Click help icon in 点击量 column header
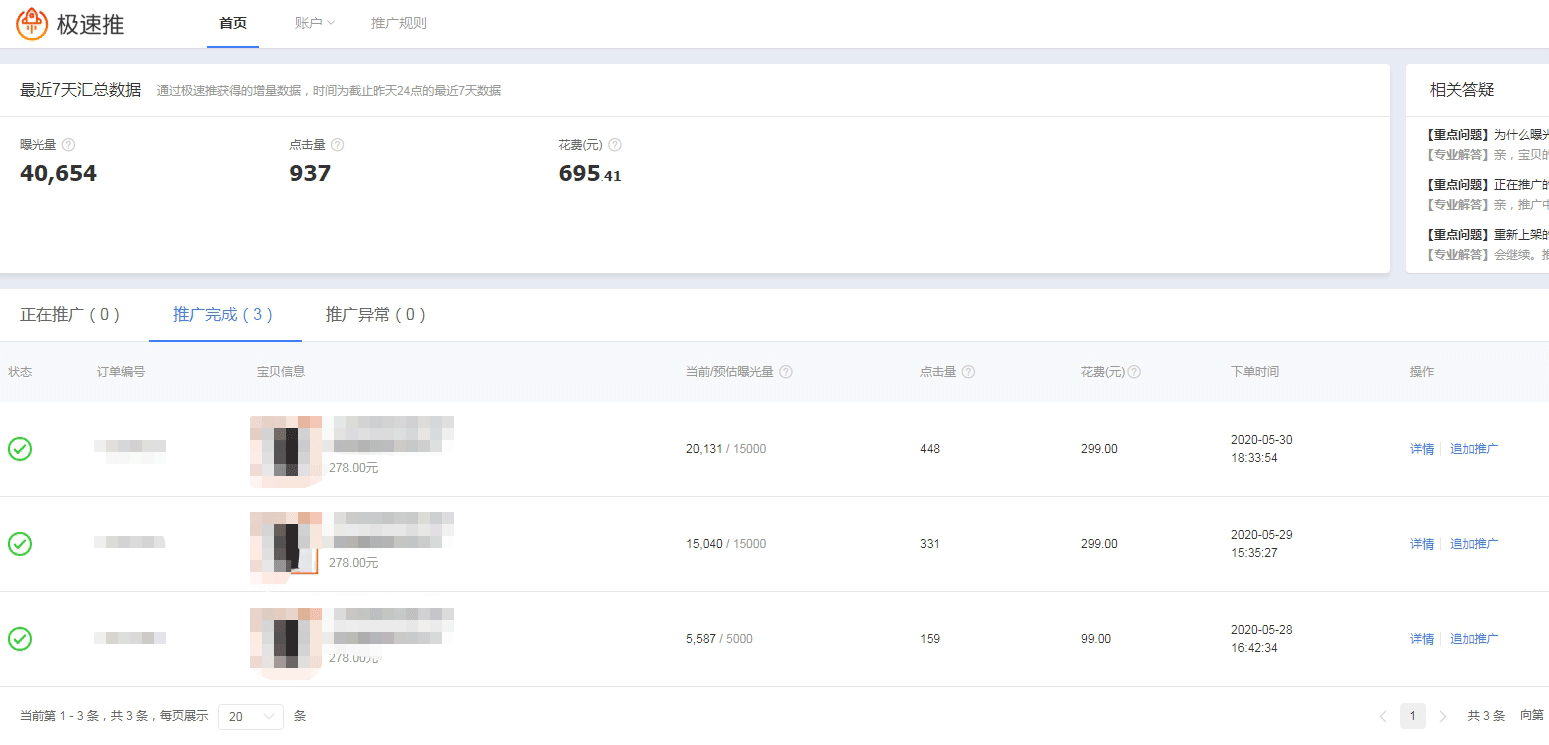 968,372
